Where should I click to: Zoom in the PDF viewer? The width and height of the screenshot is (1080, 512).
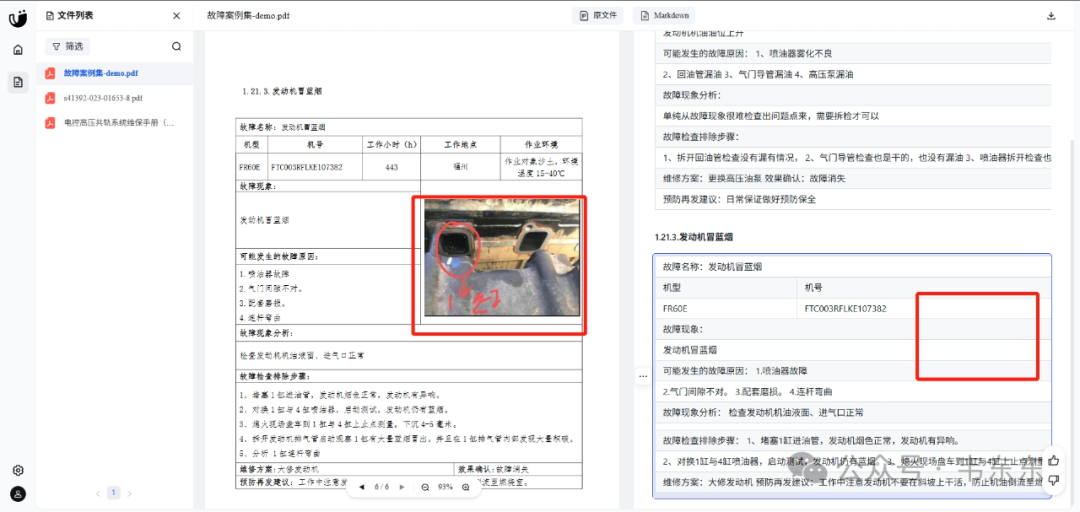466,487
